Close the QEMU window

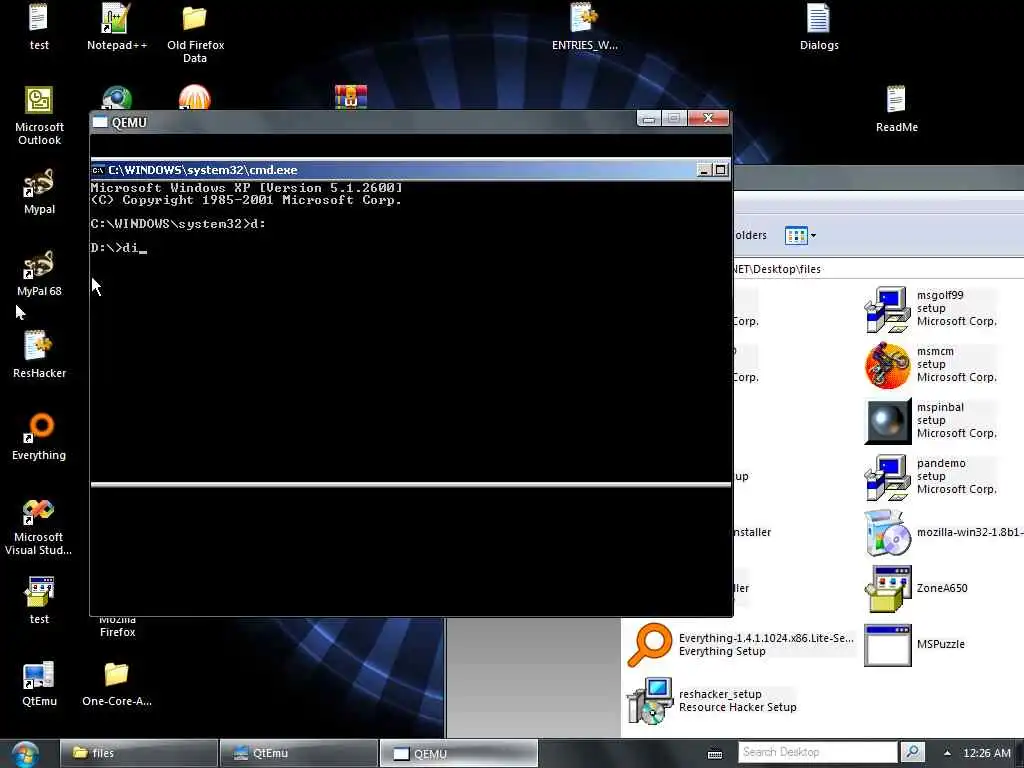[708, 118]
